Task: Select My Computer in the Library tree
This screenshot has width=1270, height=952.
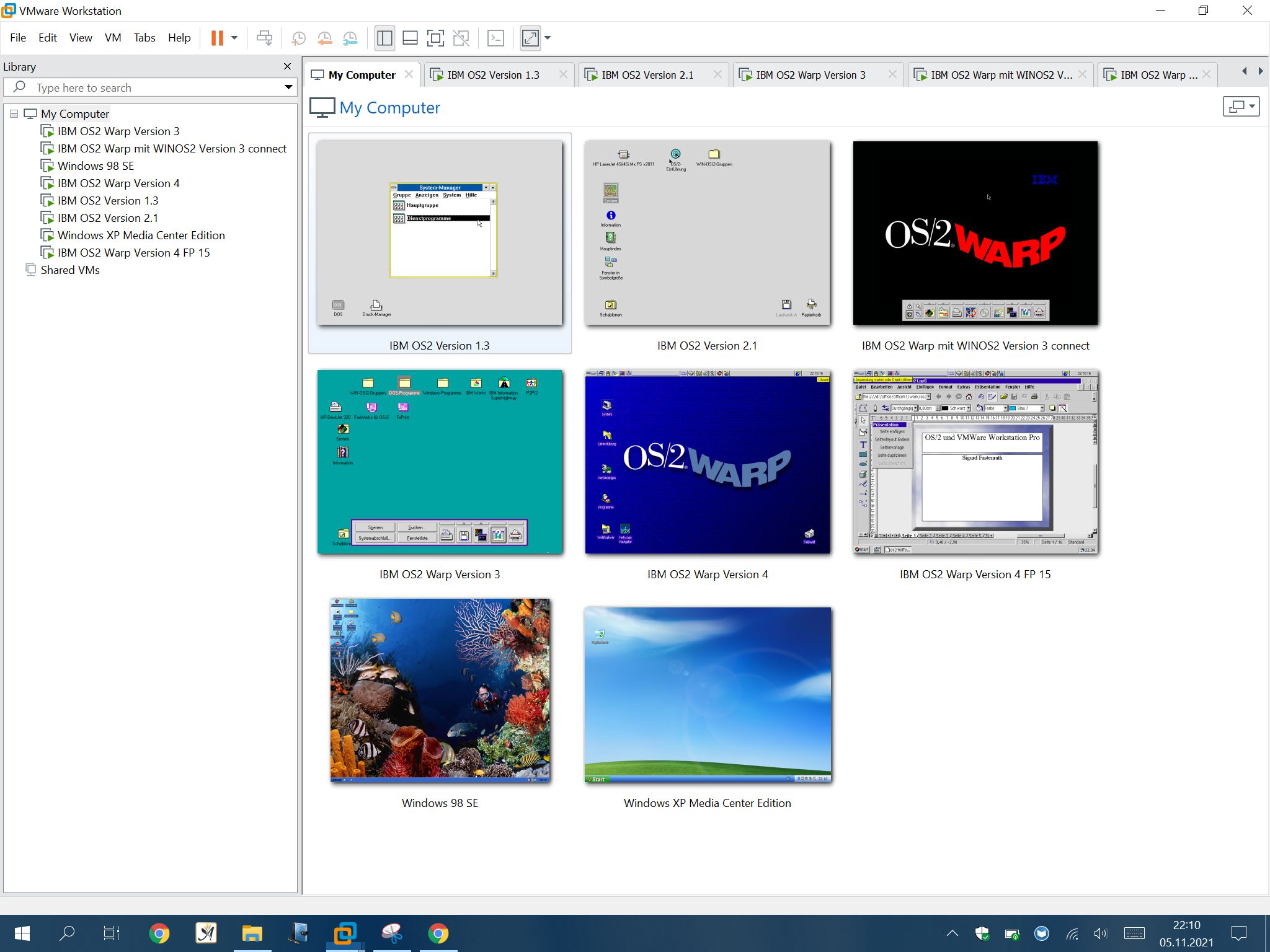Action: [x=75, y=114]
